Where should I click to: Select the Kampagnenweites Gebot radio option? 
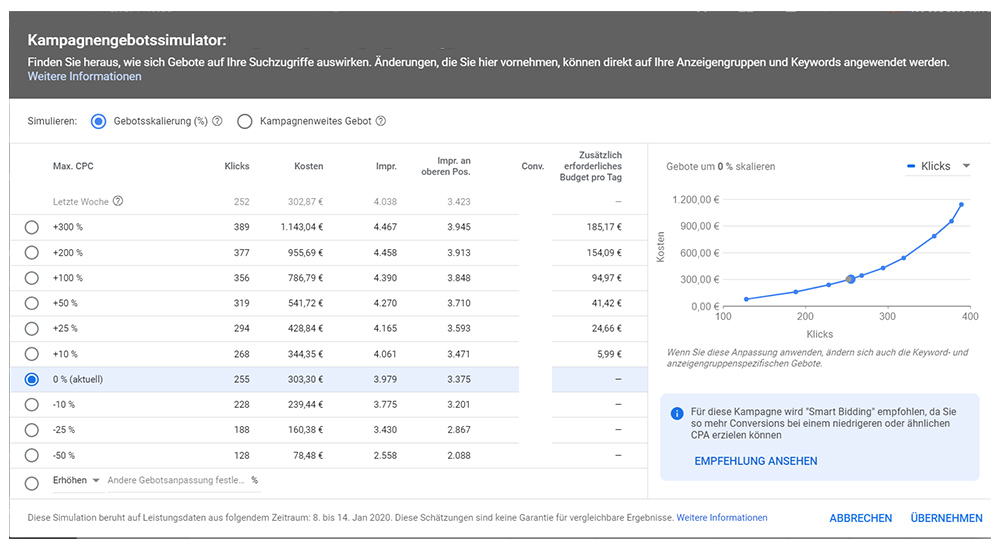(245, 121)
